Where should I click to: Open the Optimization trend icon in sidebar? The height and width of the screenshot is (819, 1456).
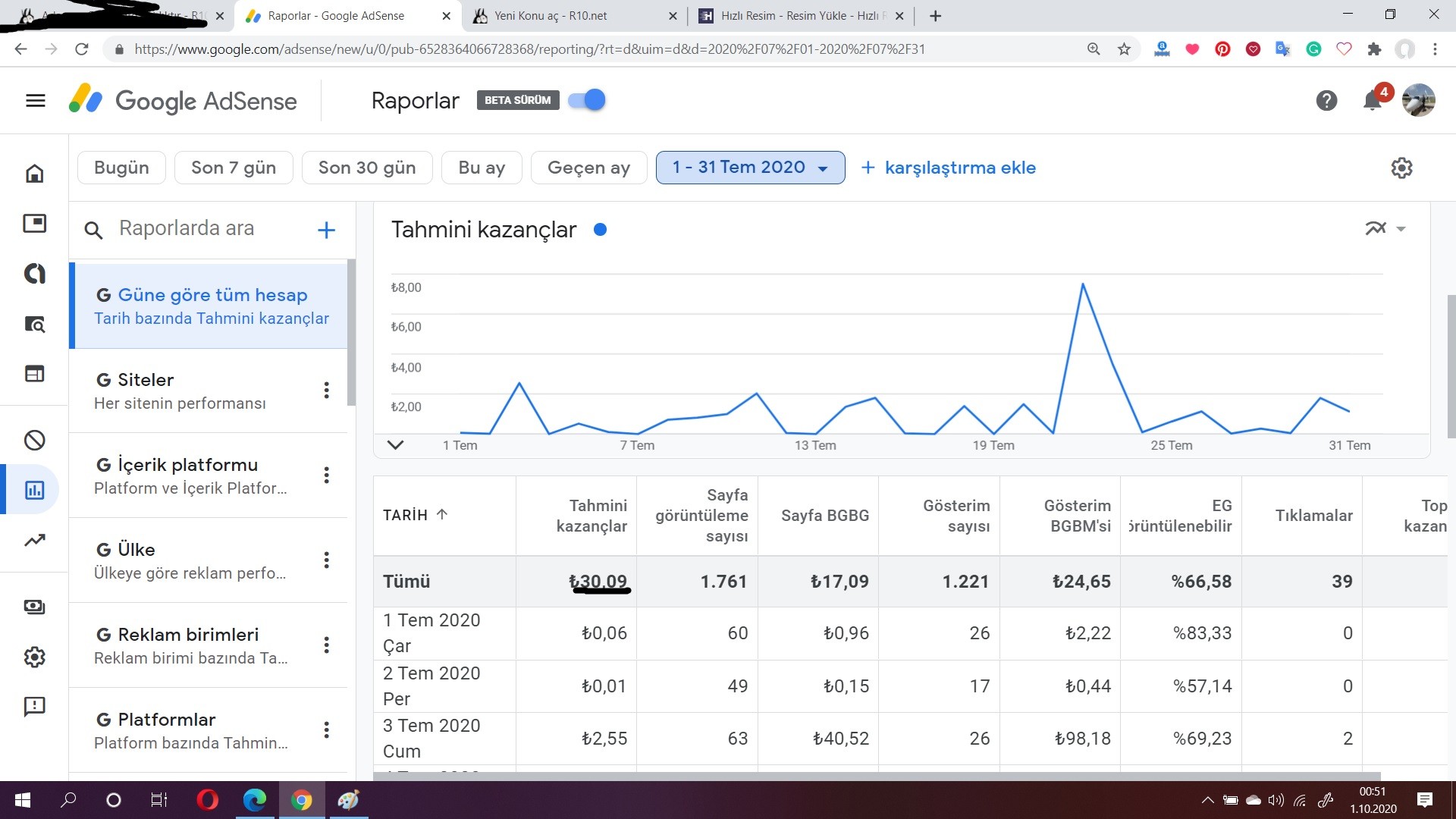tap(35, 541)
